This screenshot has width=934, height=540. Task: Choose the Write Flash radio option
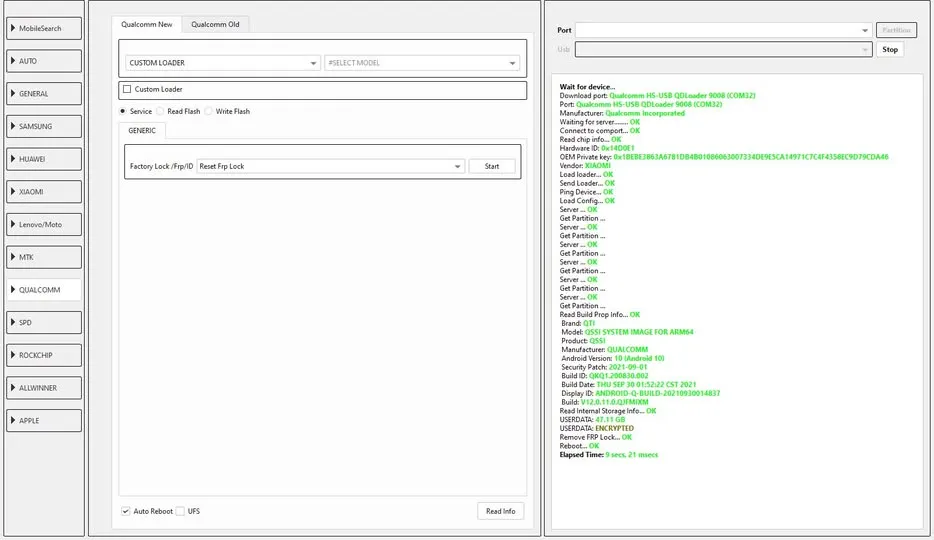209,112
